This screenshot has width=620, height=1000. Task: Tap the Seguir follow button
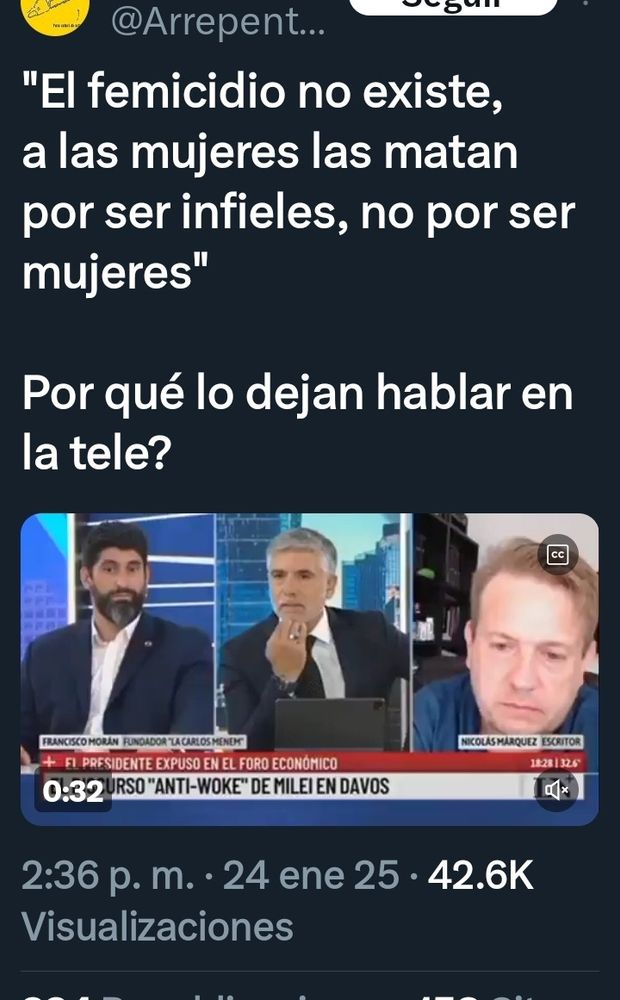[454, 6]
